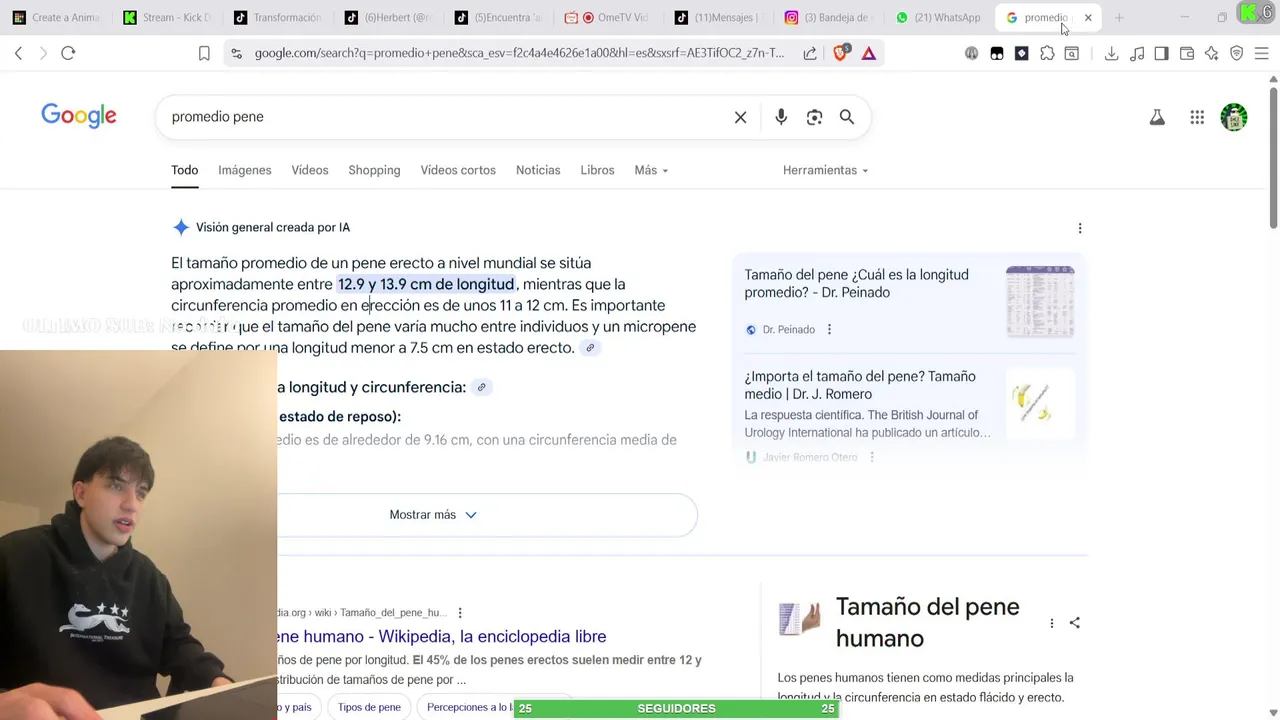
Task: Click the browser address bar URL
Action: coord(519,53)
